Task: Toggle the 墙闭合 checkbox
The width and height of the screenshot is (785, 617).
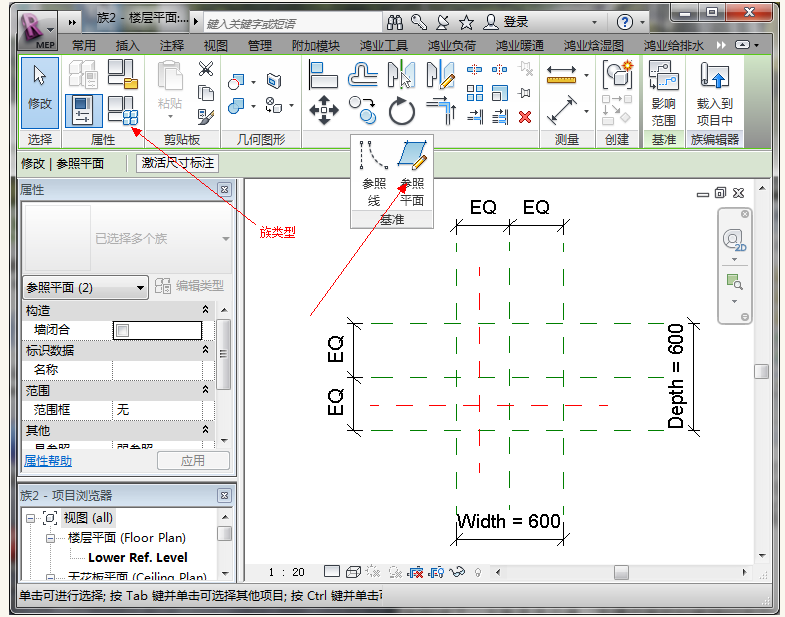Action: point(122,330)
